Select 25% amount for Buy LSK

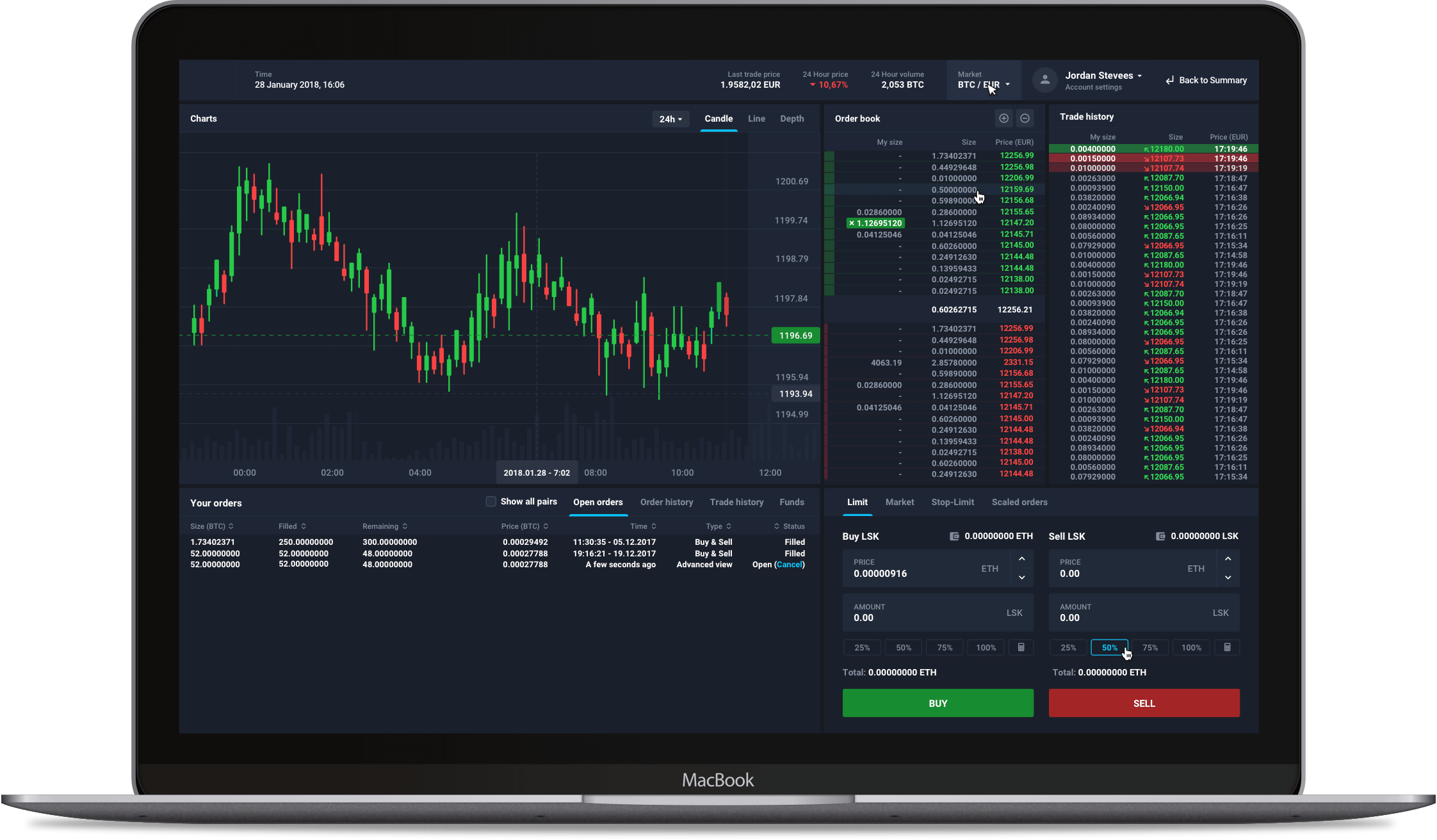tap(862, 647)
